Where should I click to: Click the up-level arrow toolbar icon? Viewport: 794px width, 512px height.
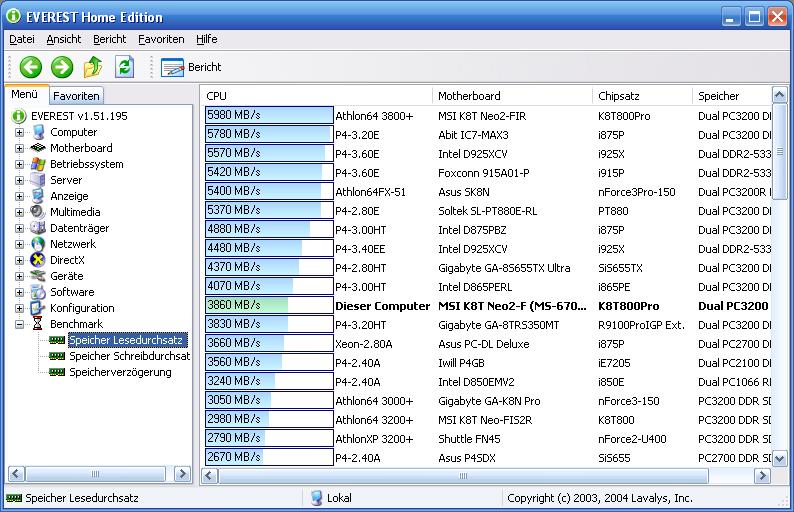(x=93, y=67)
